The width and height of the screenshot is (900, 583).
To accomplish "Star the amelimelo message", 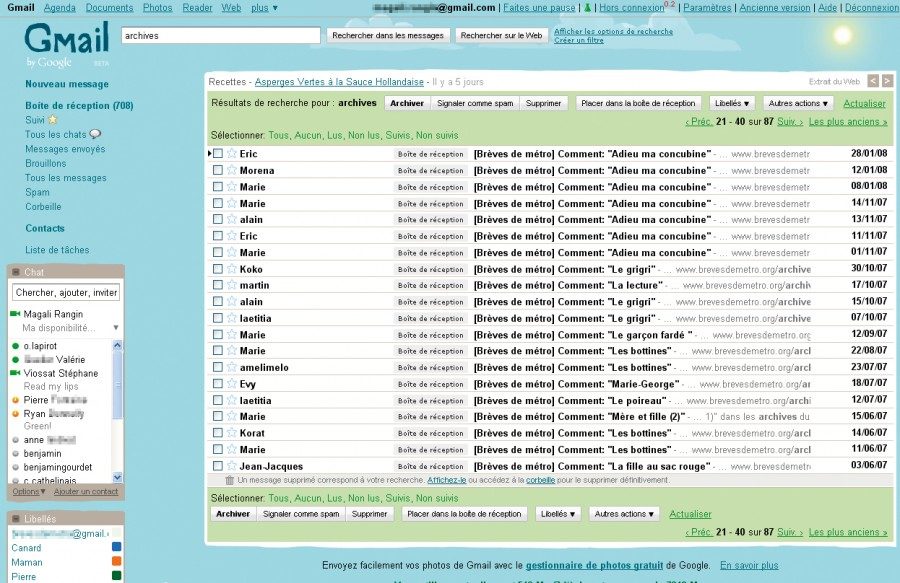I will [232, 367].
